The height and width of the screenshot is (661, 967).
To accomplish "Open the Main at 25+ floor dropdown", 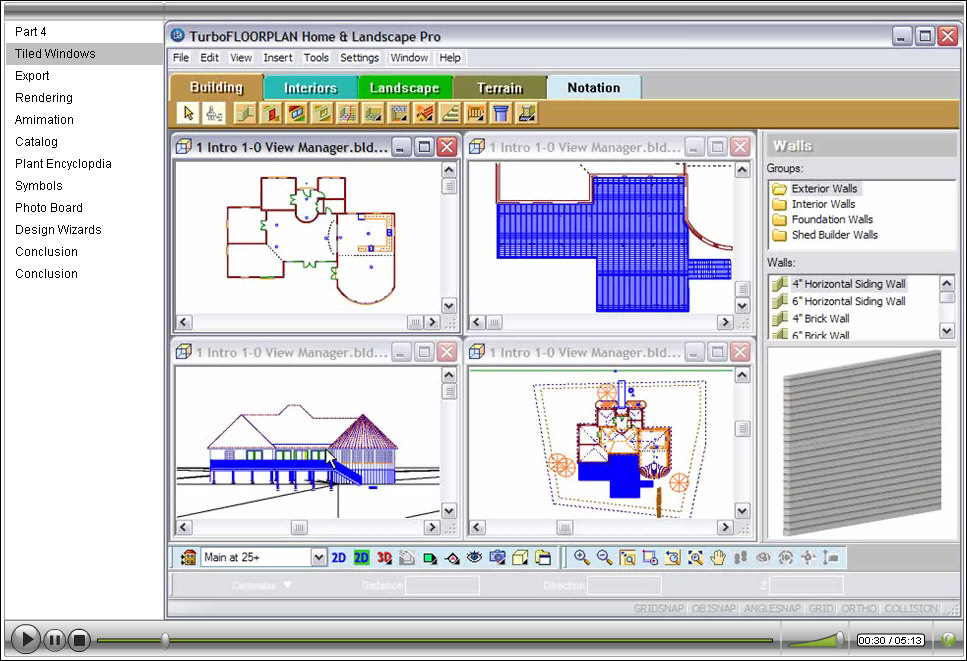I will tap(318, 557).
